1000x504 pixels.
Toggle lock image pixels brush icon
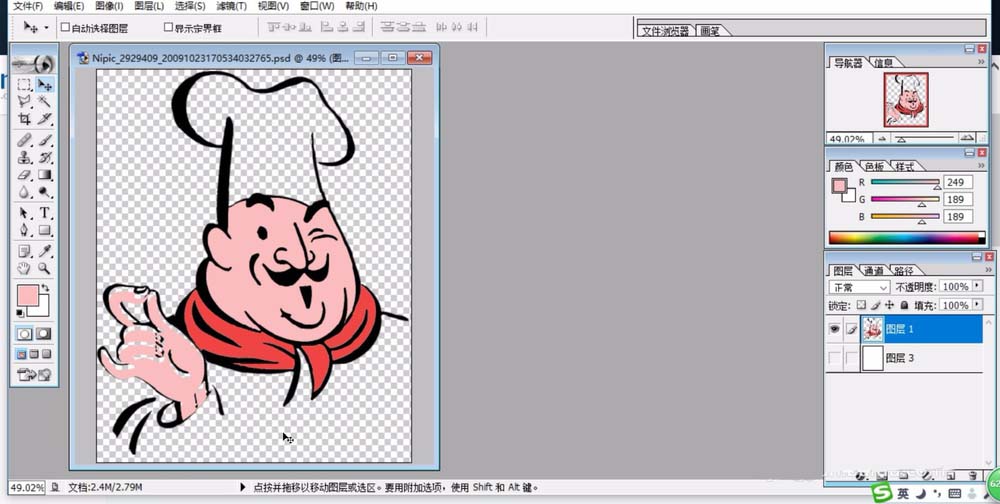(876, 306)
